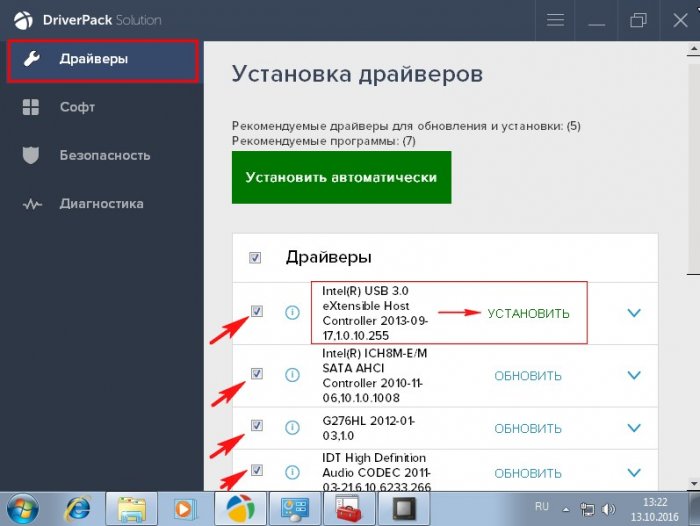
Task: Click info icon for Intel USB 3.0 driver
Action: pos(292,313)
